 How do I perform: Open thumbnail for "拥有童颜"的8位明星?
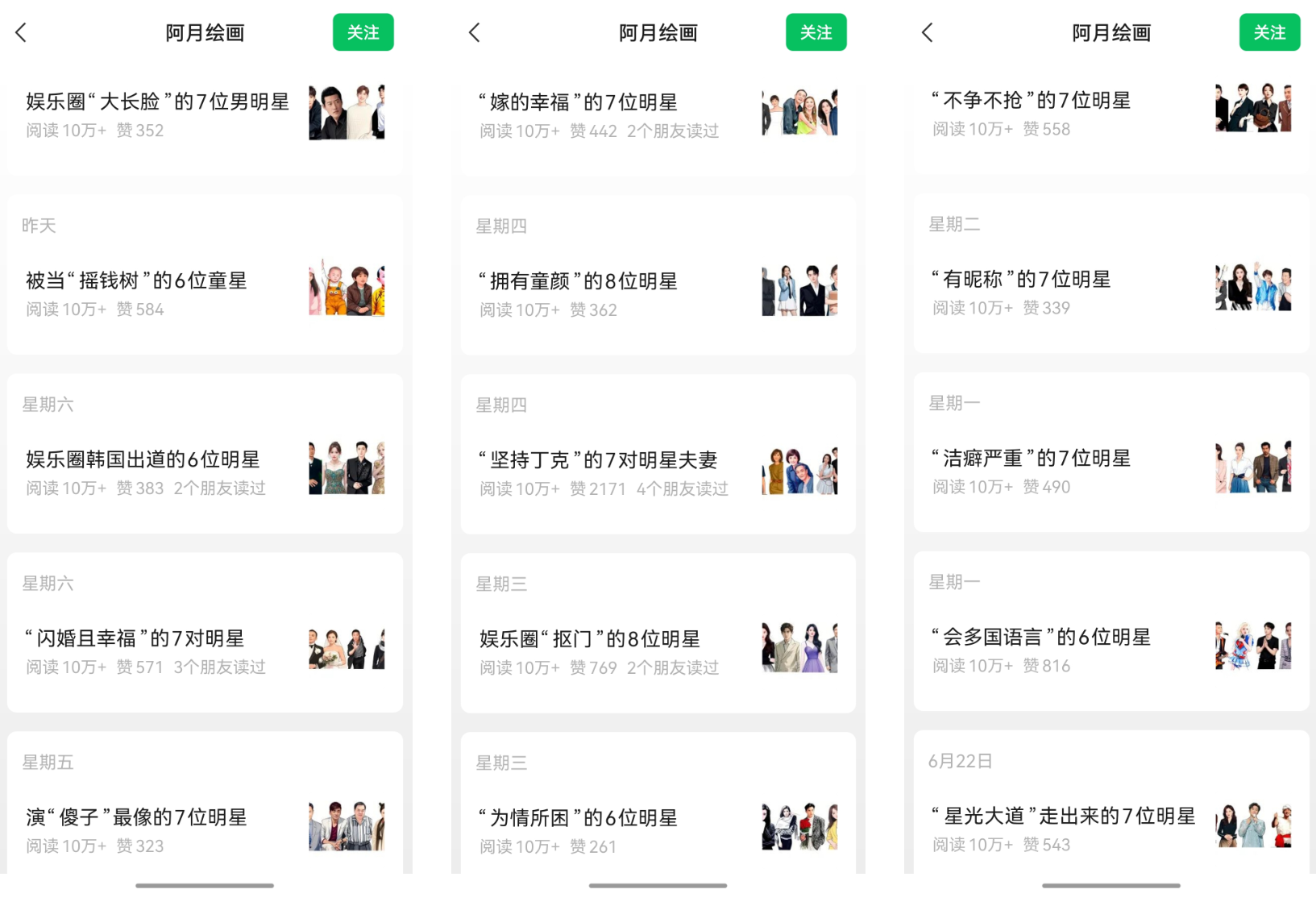pyautogui.click(x=799, y=290)
